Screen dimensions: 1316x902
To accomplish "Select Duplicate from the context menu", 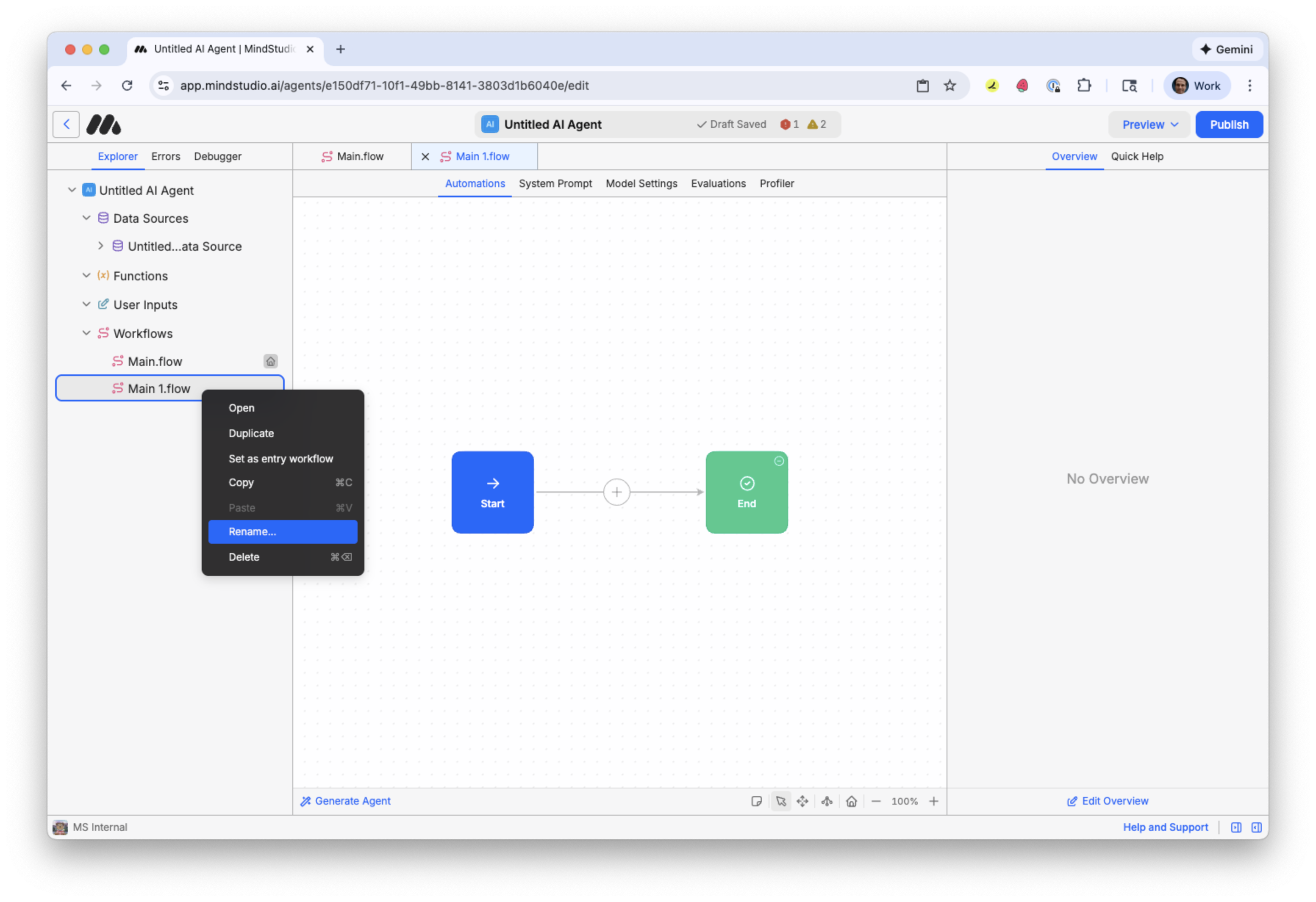I will tap(251, 433).
